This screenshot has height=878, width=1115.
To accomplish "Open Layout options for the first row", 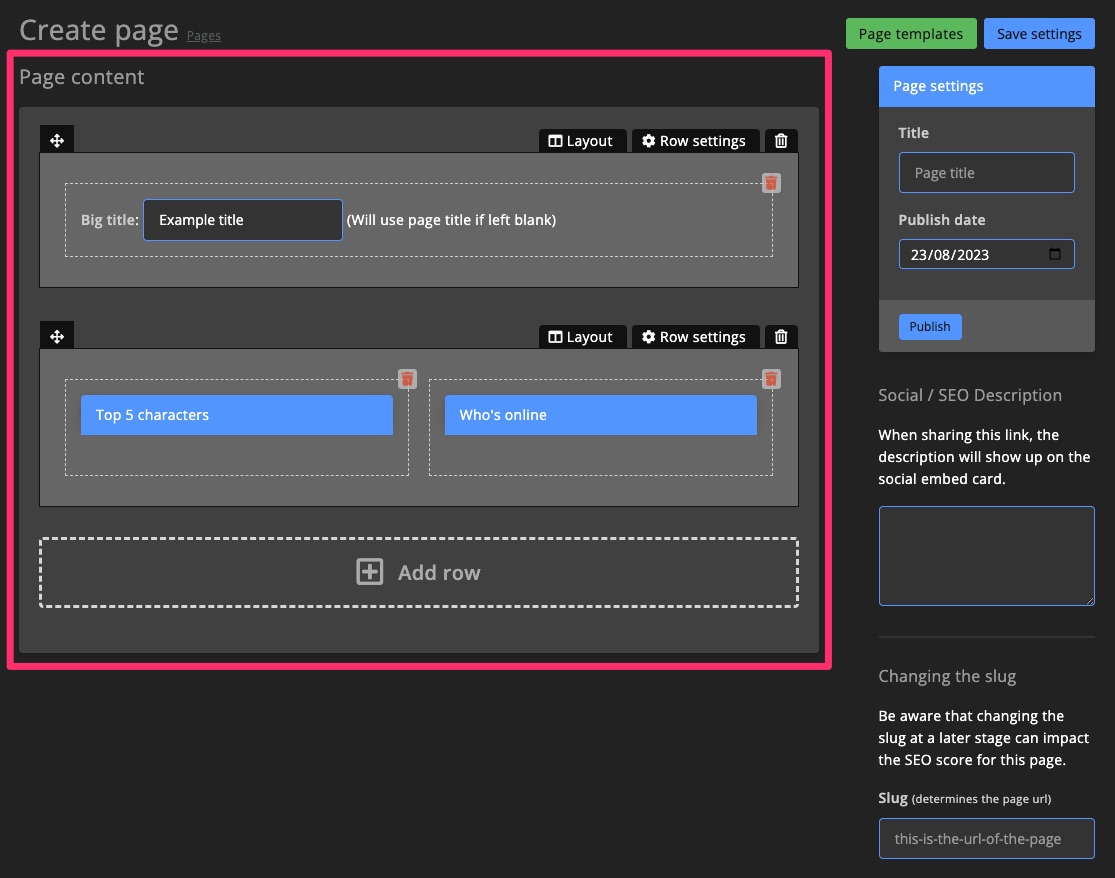I will pos(582,140).
